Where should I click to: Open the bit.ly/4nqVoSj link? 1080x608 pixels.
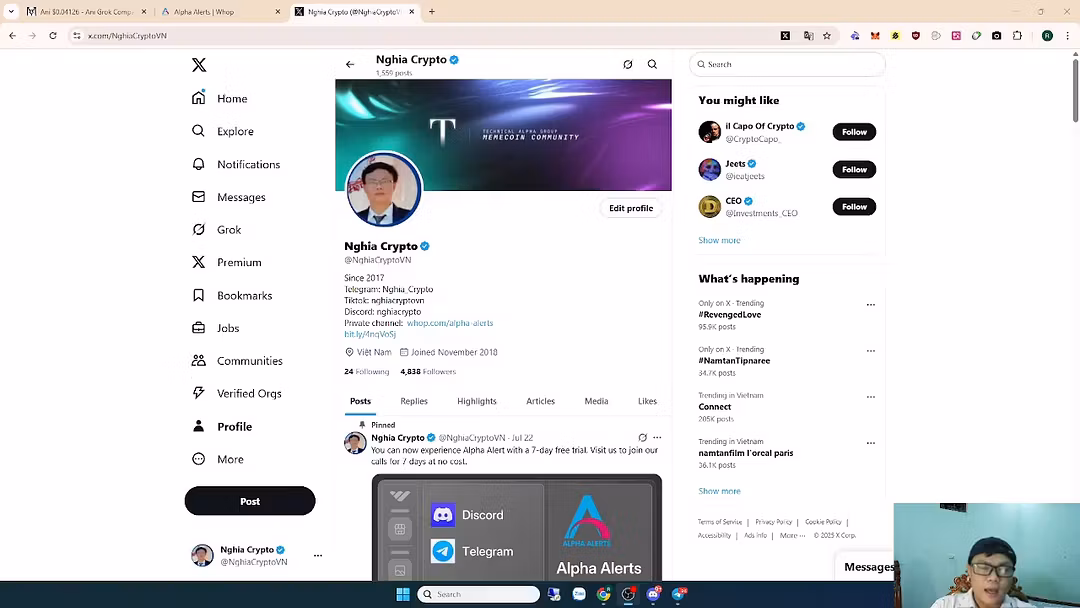click(370, 334)
